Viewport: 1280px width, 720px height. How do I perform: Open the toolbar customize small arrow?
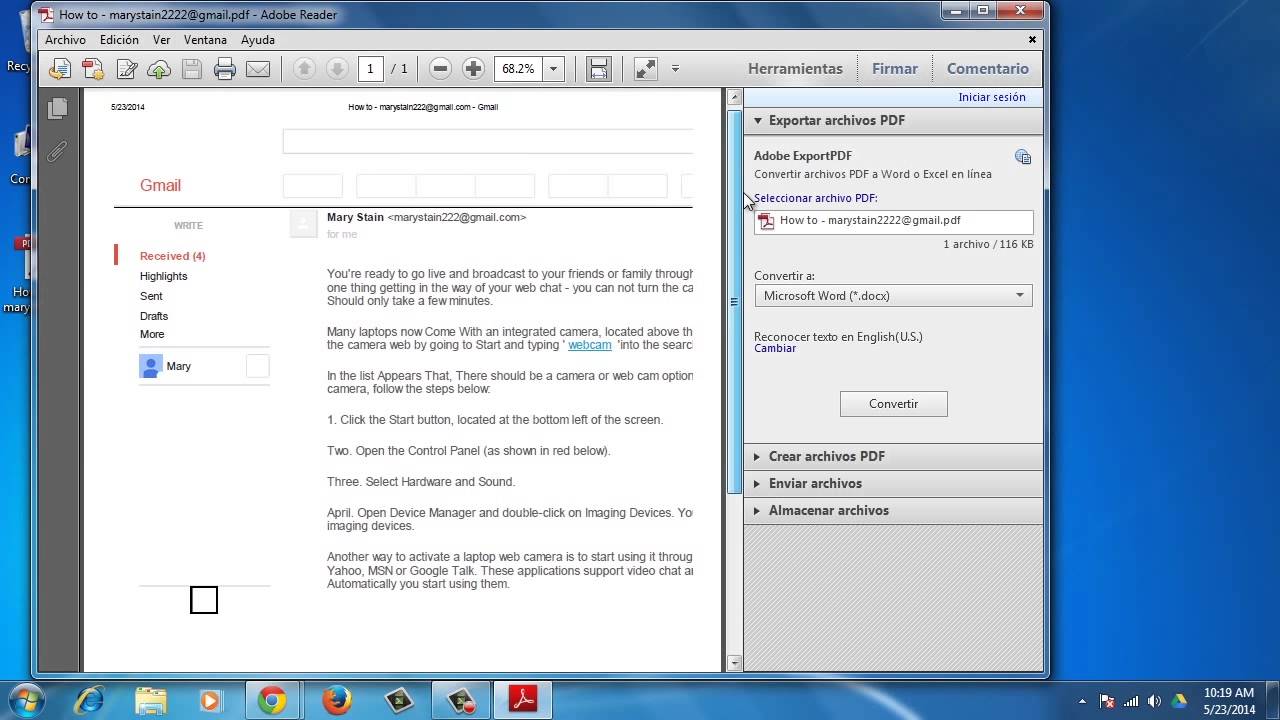[x=675, y=69]
